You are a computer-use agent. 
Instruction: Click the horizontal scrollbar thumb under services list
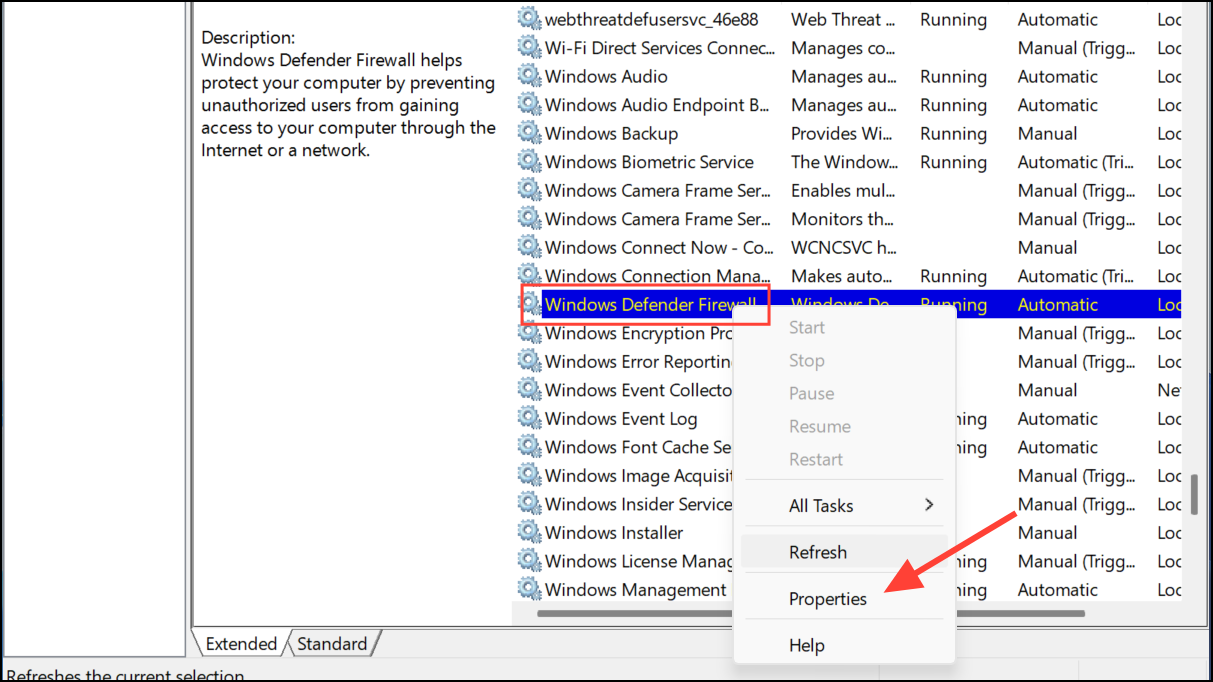[811, 613]
